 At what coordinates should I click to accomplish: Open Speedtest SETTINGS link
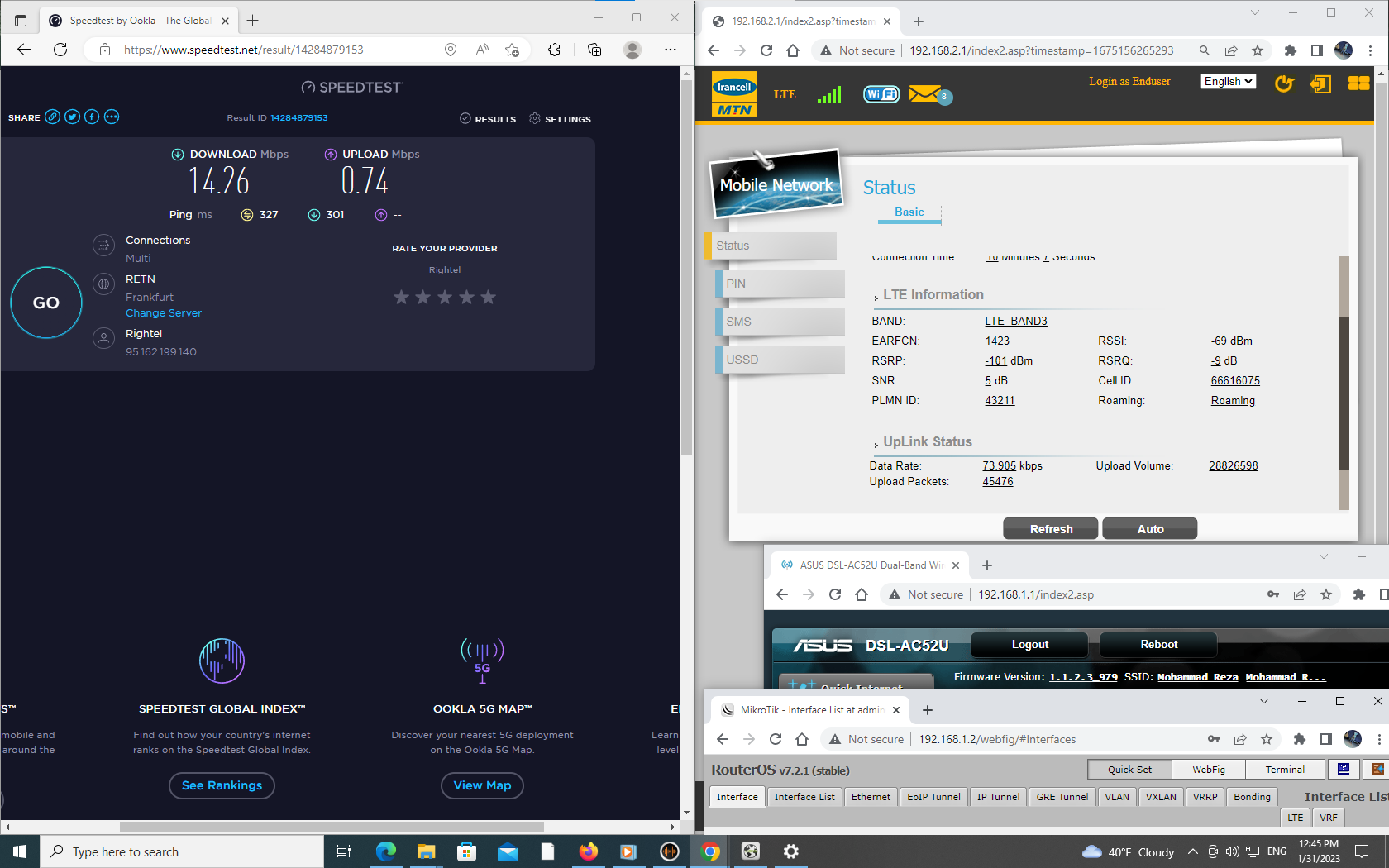pyautogui.click(x=560, y=119)
